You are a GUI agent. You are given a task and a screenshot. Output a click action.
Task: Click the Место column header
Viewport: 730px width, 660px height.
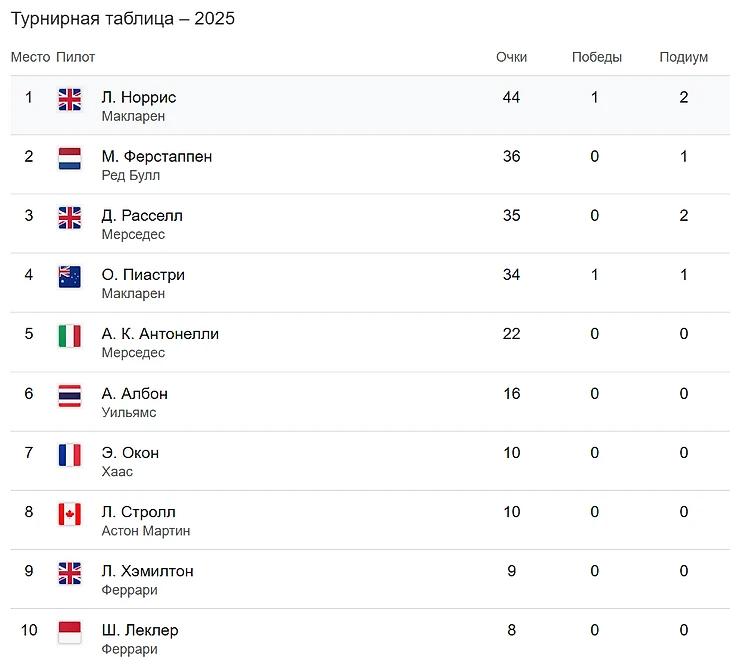(x=30, y=57)
